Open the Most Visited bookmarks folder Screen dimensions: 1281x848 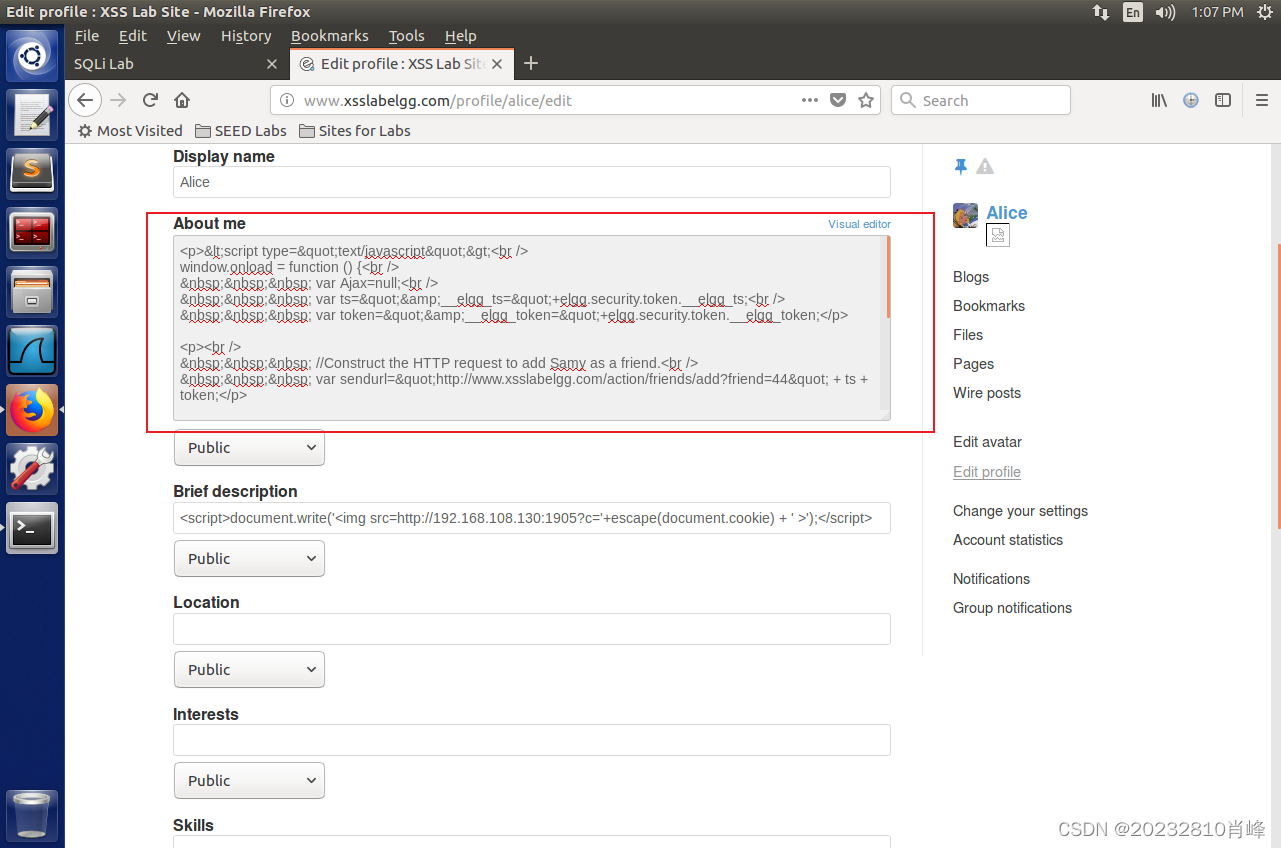coord(130,131)
